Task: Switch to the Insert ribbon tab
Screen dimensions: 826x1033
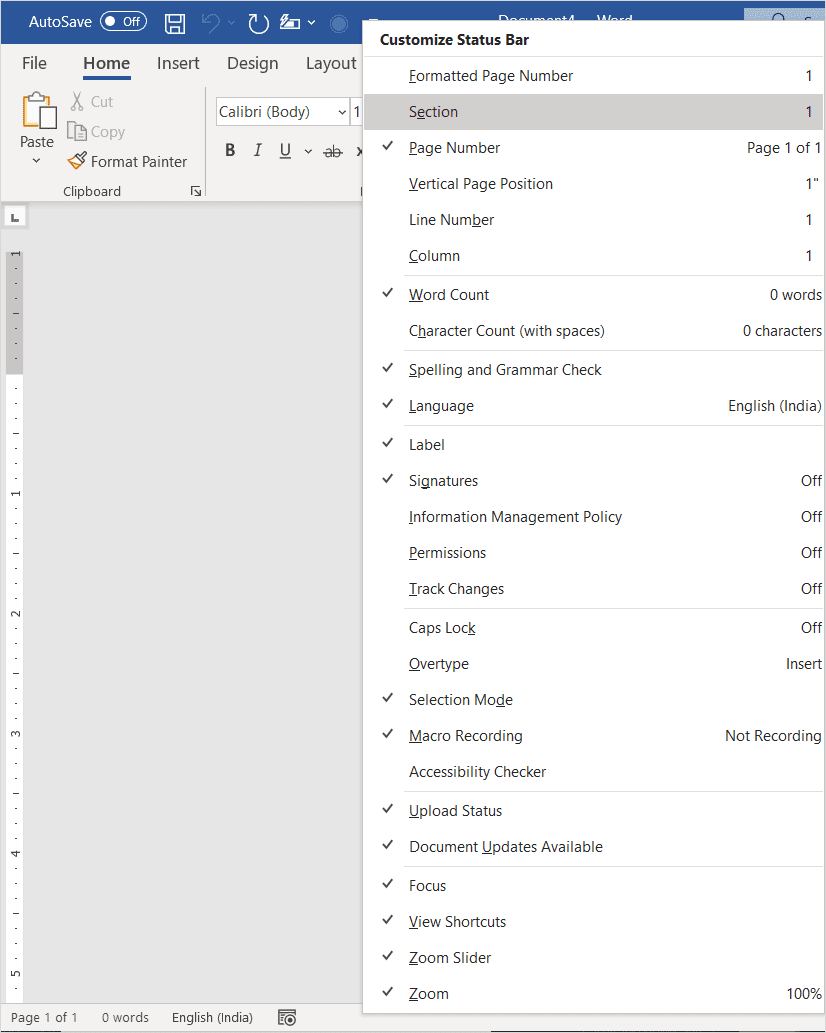Action: pos(178,62)
